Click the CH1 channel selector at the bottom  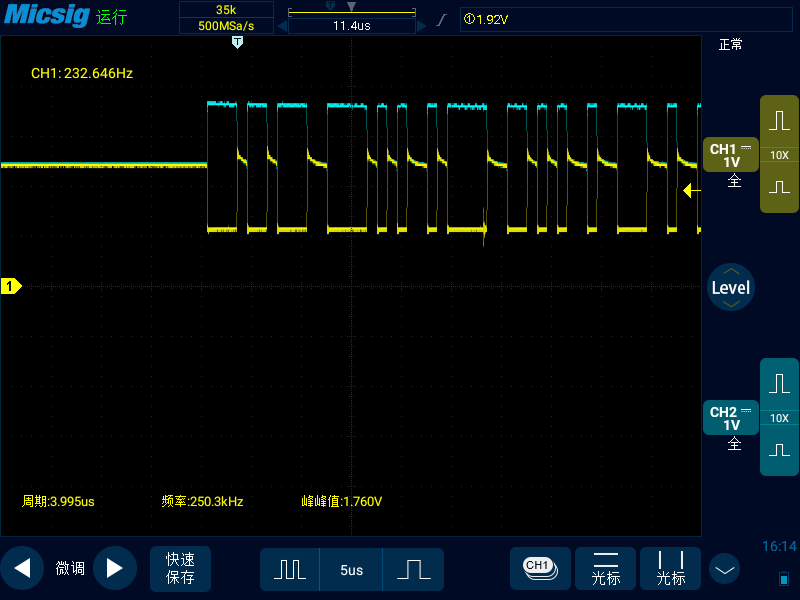point(540,568)
